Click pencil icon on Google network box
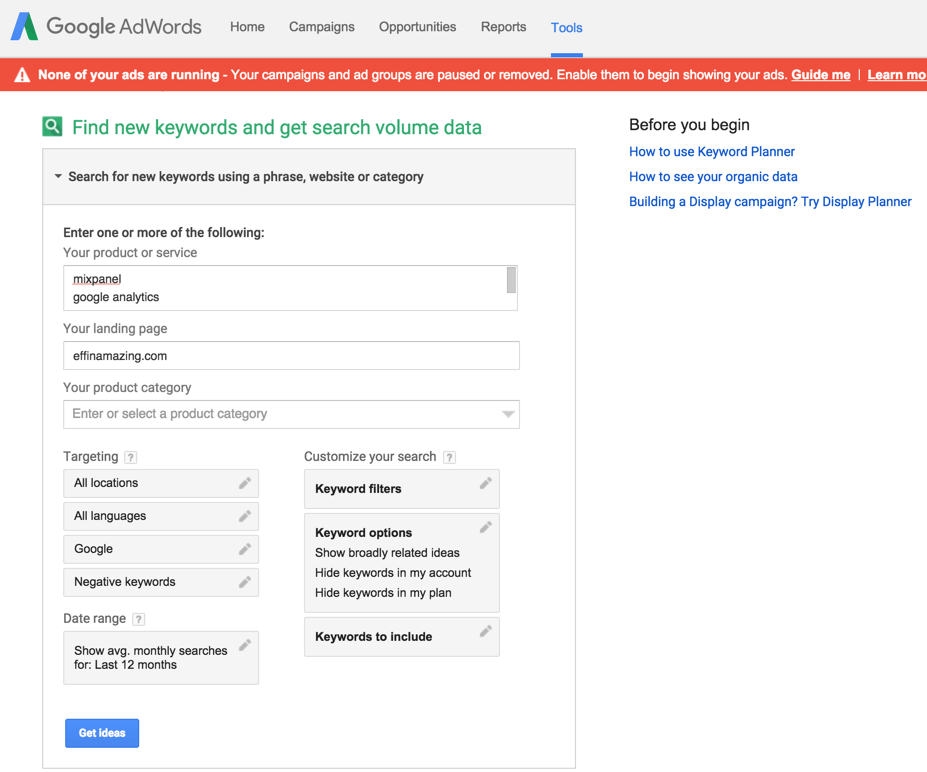 point(245,549)
